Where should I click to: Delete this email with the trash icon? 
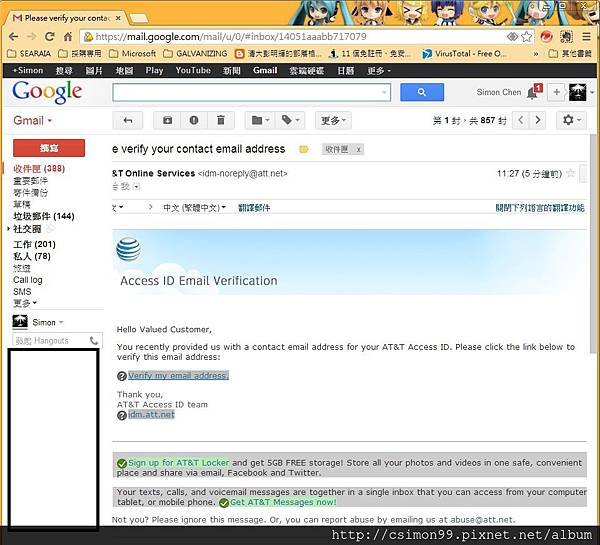coord(221,121)
